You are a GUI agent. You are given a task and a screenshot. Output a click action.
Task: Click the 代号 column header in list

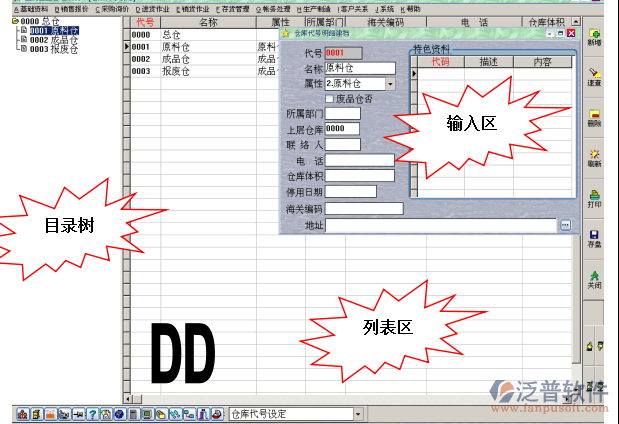coord(143,21)
